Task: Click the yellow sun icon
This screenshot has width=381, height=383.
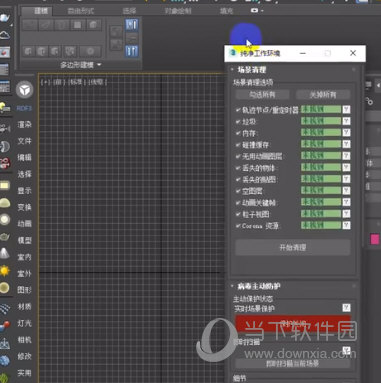Action: (5, 270)
